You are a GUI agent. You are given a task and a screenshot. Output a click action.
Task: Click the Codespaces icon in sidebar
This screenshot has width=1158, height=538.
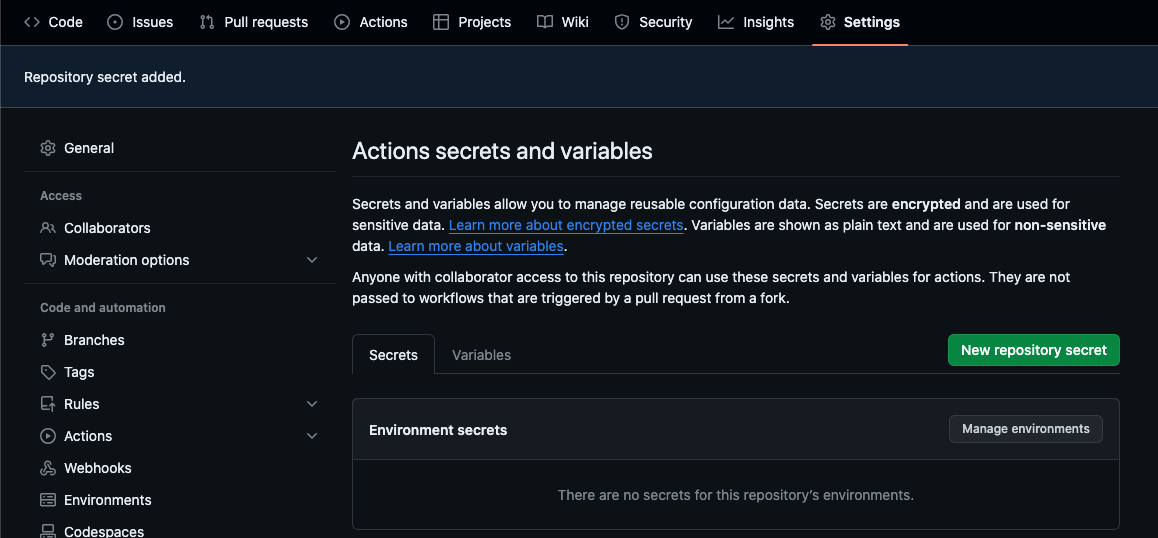point(48,531)
